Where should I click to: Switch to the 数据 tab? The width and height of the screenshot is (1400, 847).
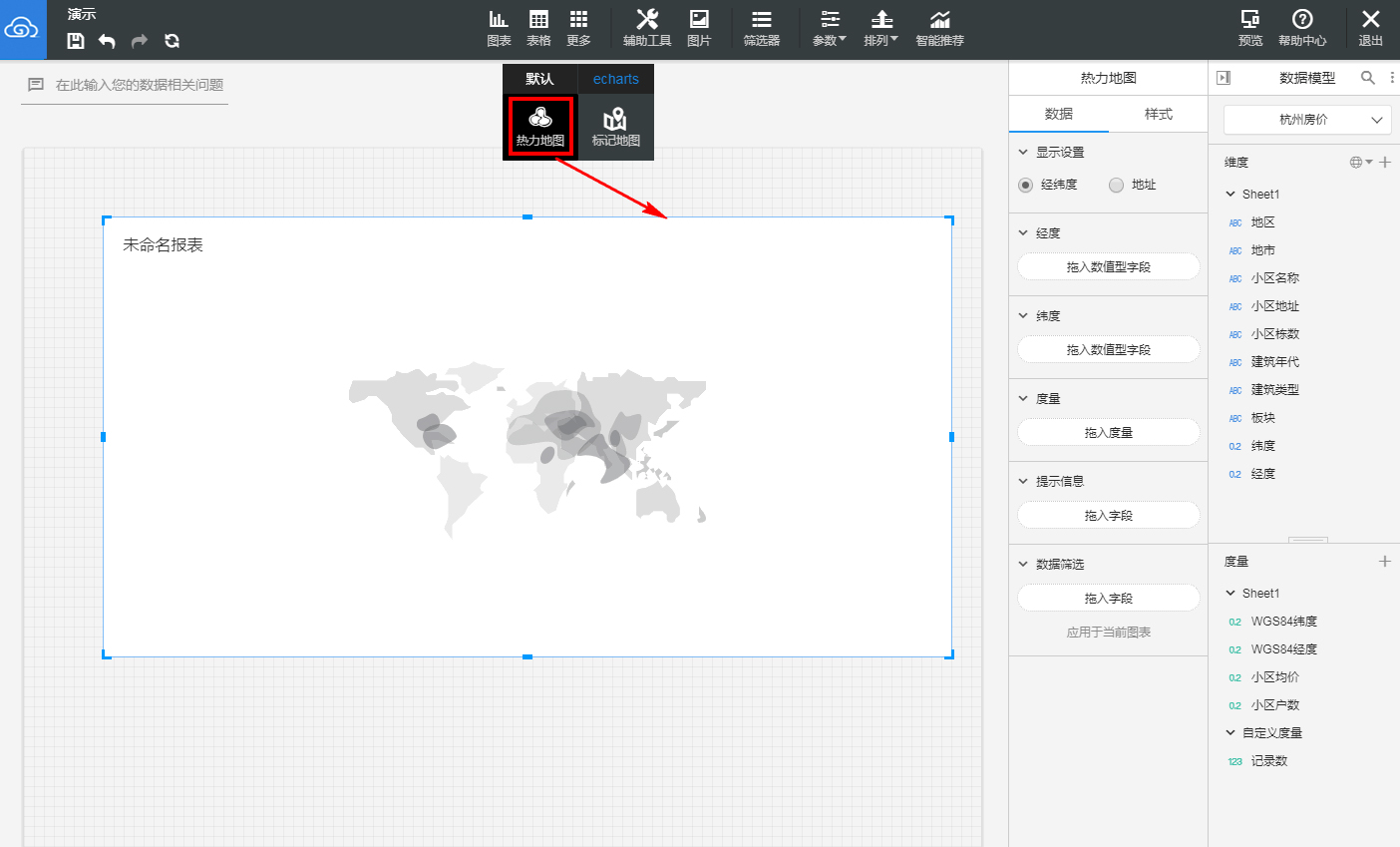[1059, 114]
